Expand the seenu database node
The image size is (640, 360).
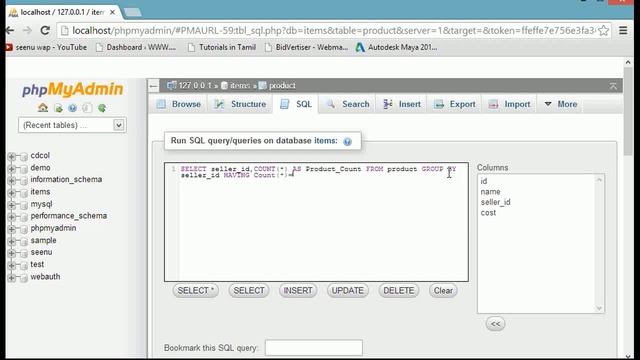point(11,253)
